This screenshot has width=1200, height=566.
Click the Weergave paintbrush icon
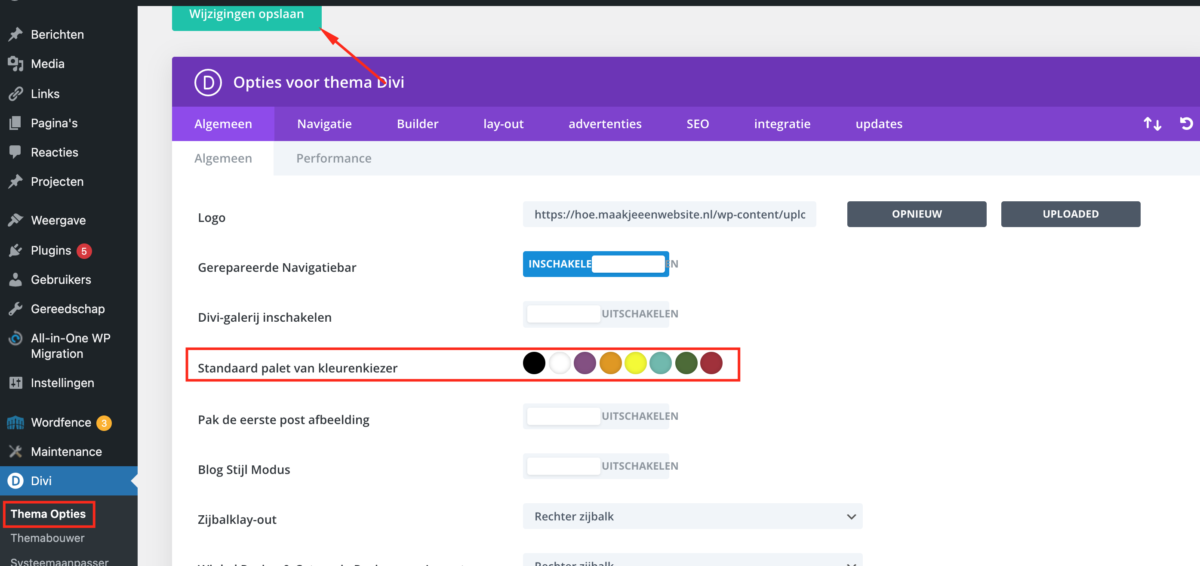[15, 220]
